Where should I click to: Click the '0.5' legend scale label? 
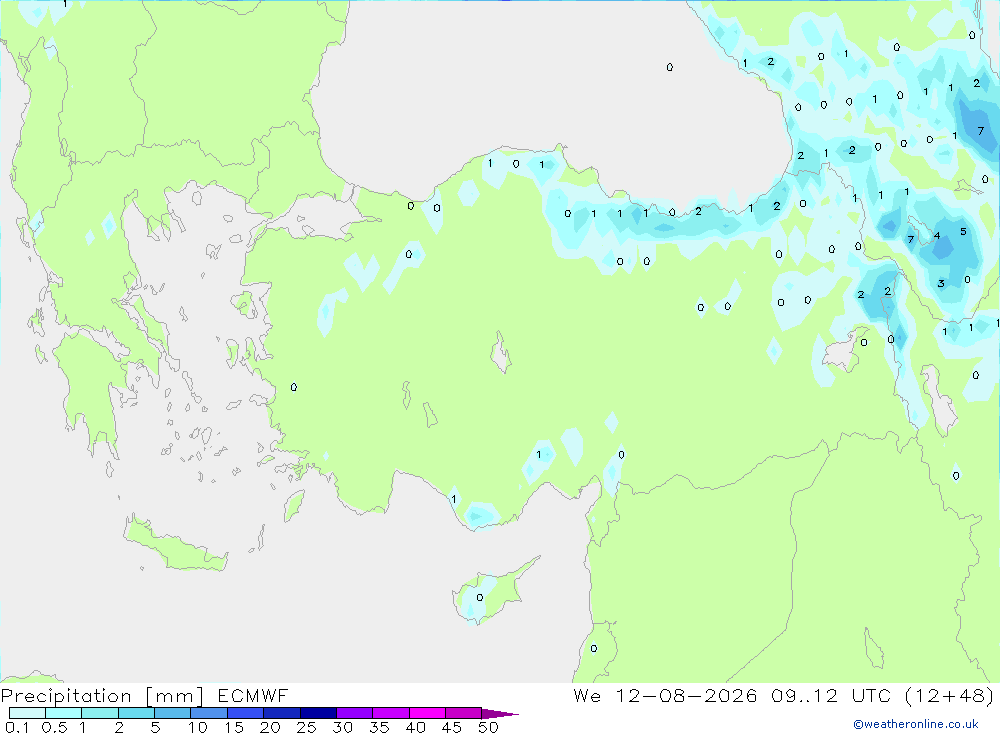click(54, 727)
